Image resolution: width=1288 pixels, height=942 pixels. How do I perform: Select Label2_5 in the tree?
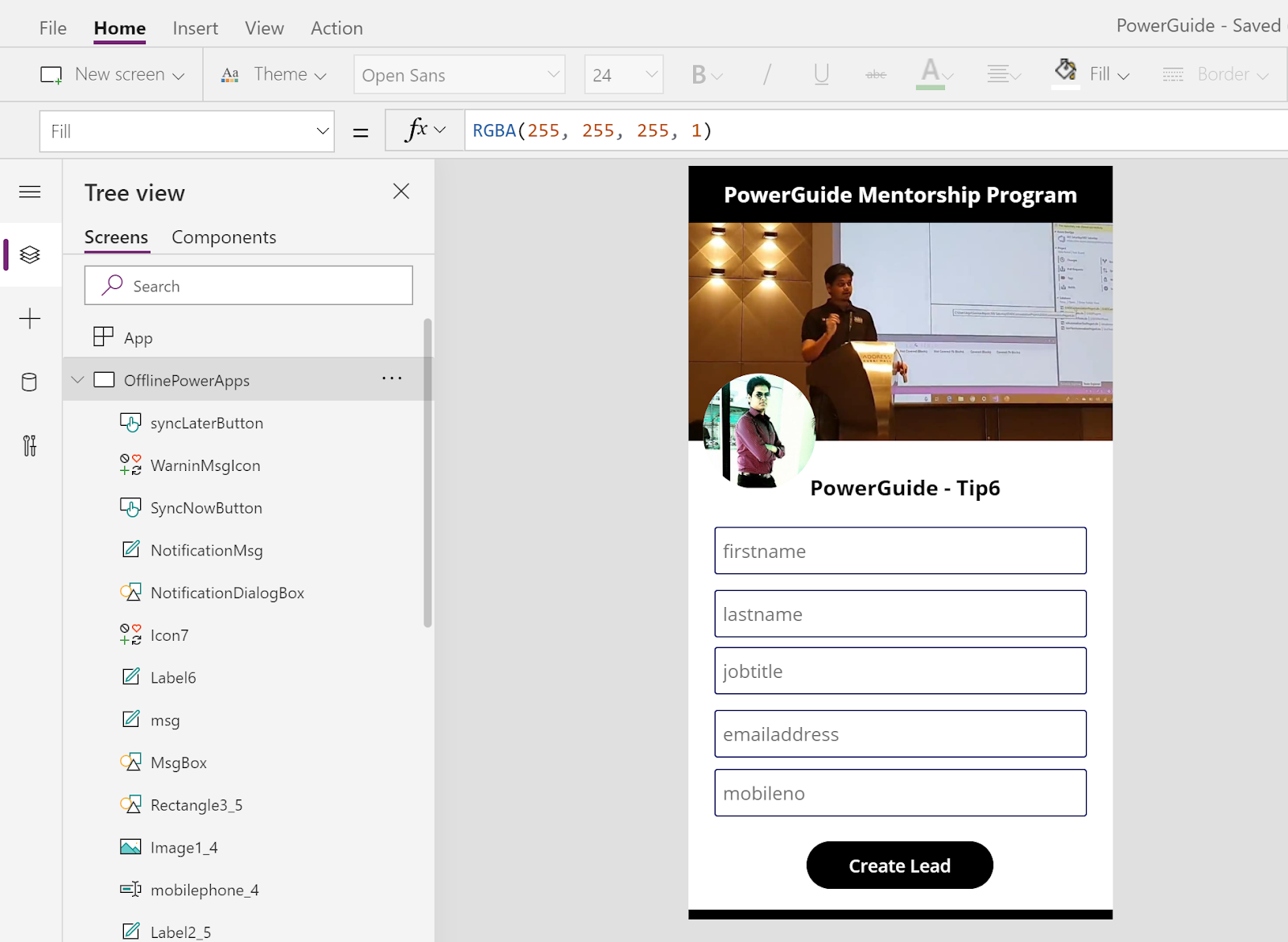pos(180,932)
